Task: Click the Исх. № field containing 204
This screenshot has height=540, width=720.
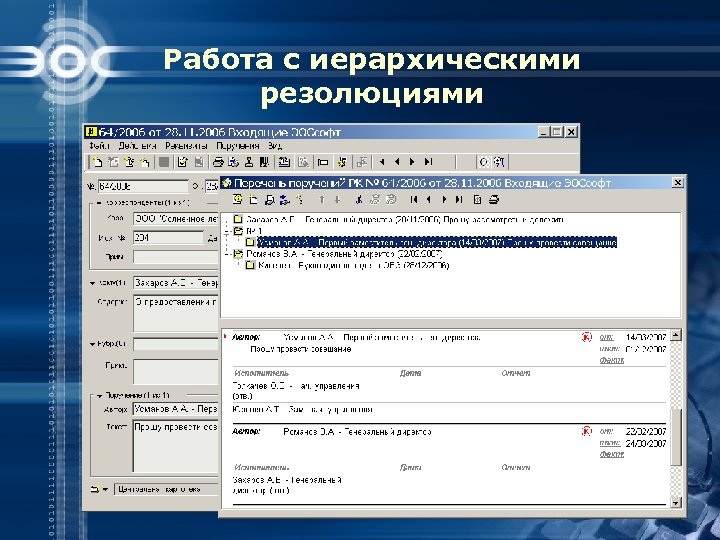Action: [x=168, y=237]
